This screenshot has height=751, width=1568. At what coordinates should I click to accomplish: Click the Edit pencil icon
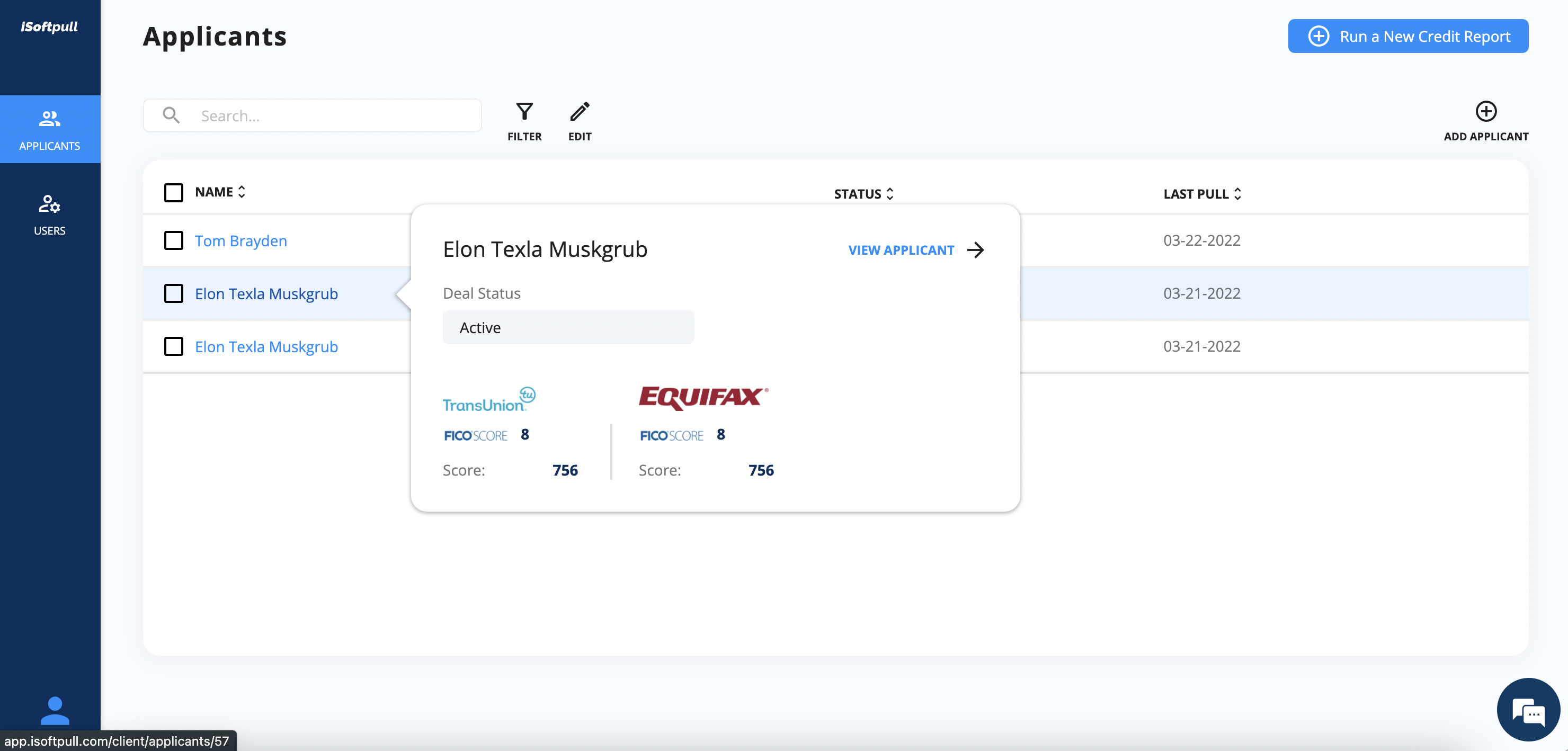[580, 112]
